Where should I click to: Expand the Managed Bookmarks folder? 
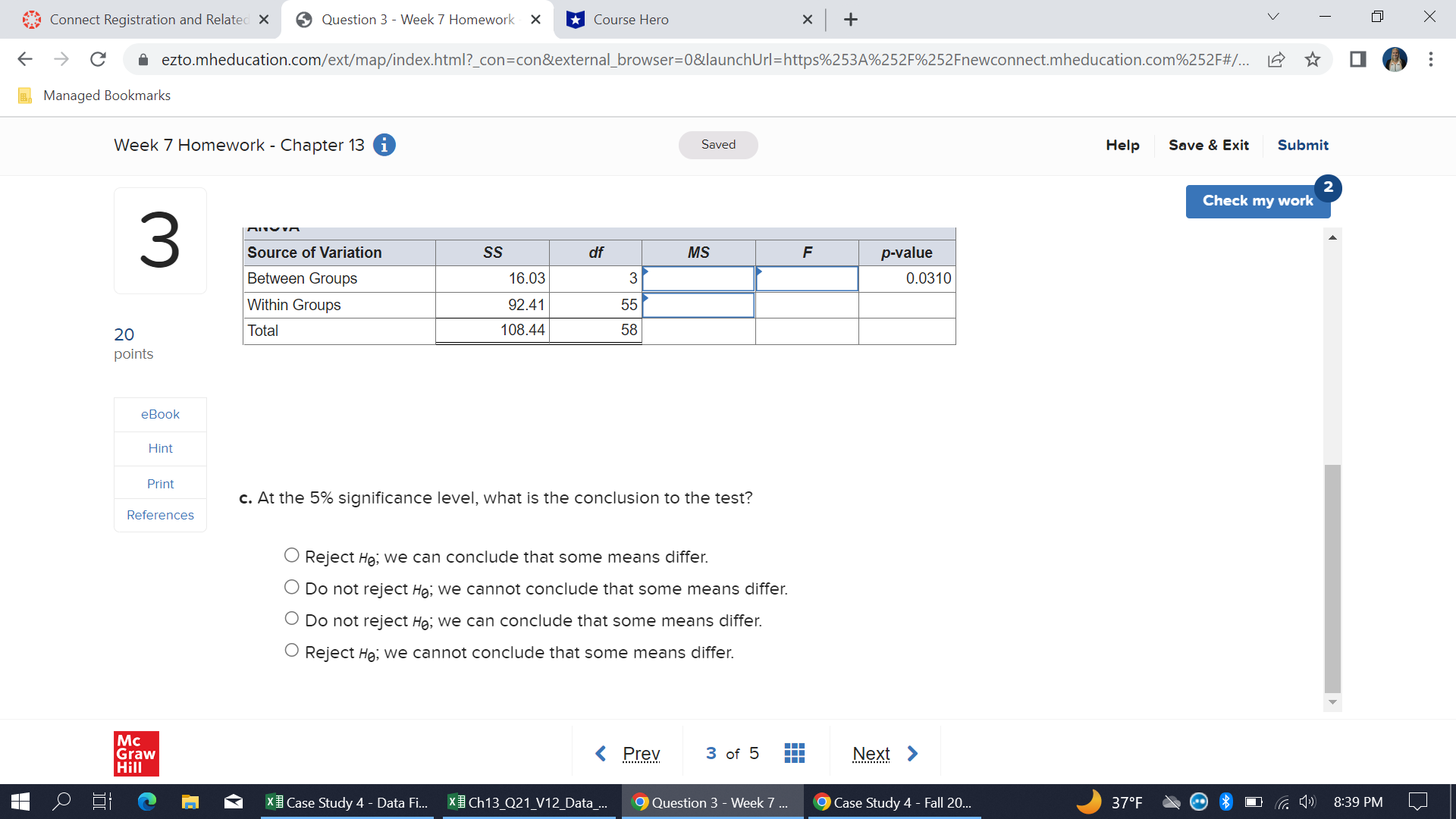click(94, 95)
